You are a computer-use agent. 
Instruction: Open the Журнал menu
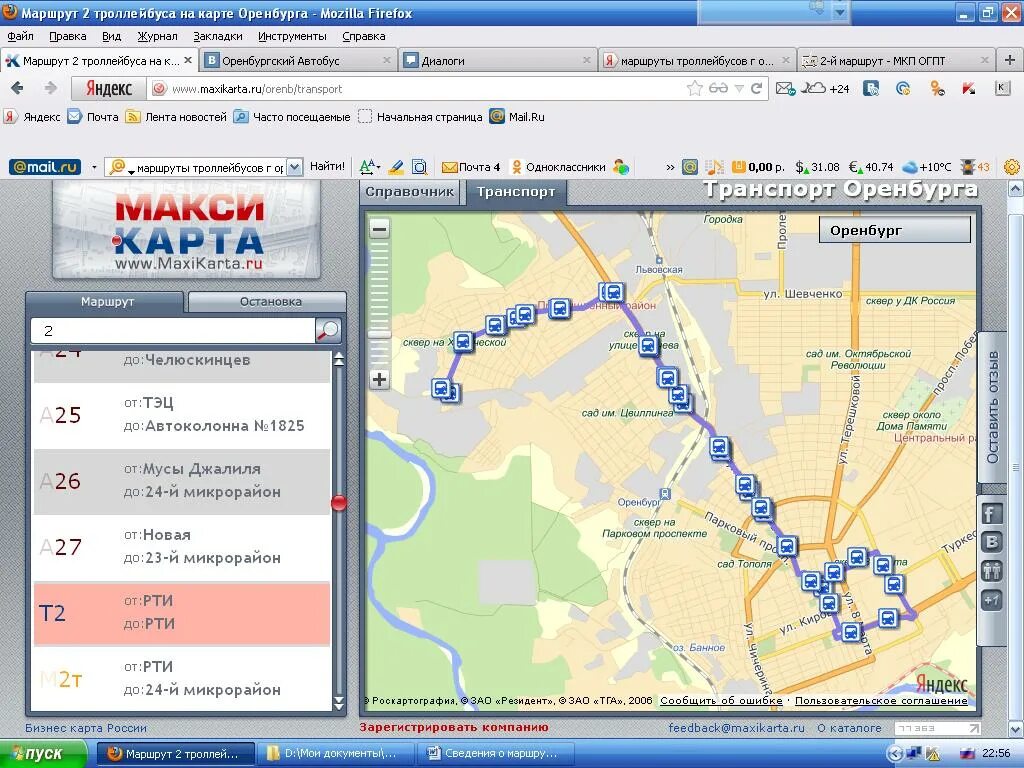coord(157,36)
